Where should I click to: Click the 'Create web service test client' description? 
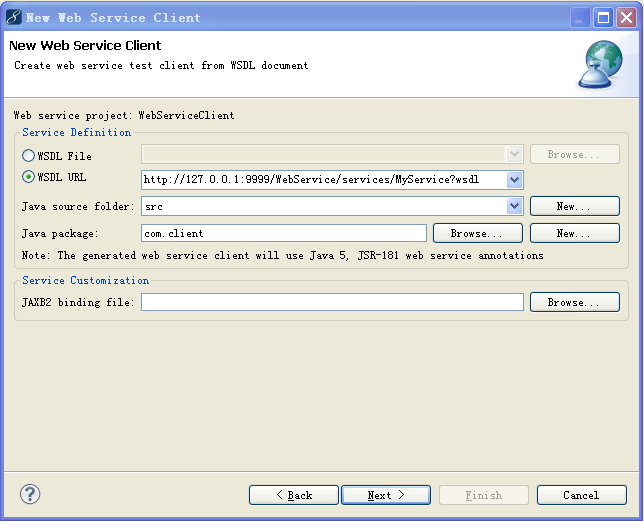[x=161, y=66]
